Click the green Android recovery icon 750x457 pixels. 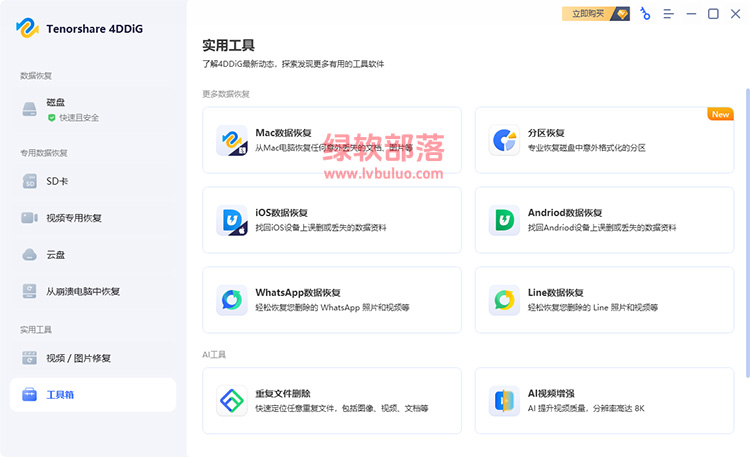point(505,221)
